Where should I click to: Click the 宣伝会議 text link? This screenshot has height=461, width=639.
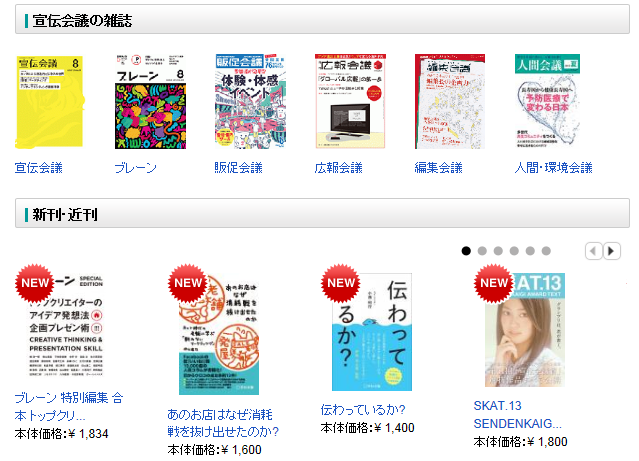(x=39, y=168)
